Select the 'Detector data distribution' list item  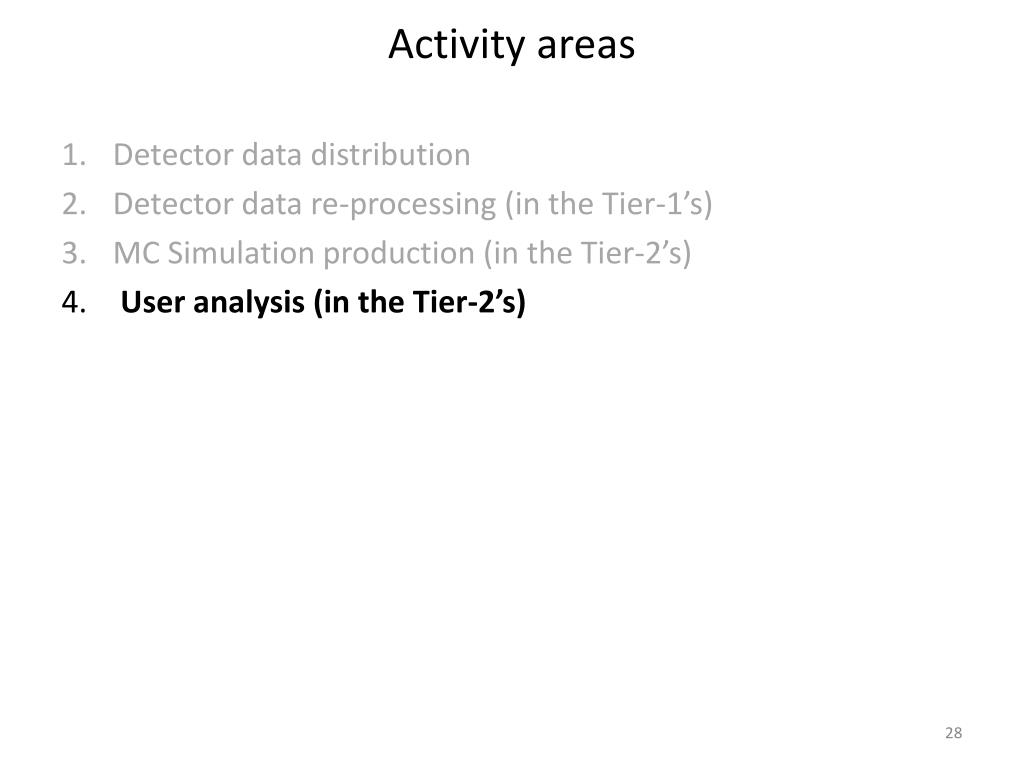(x=291, y=155)
